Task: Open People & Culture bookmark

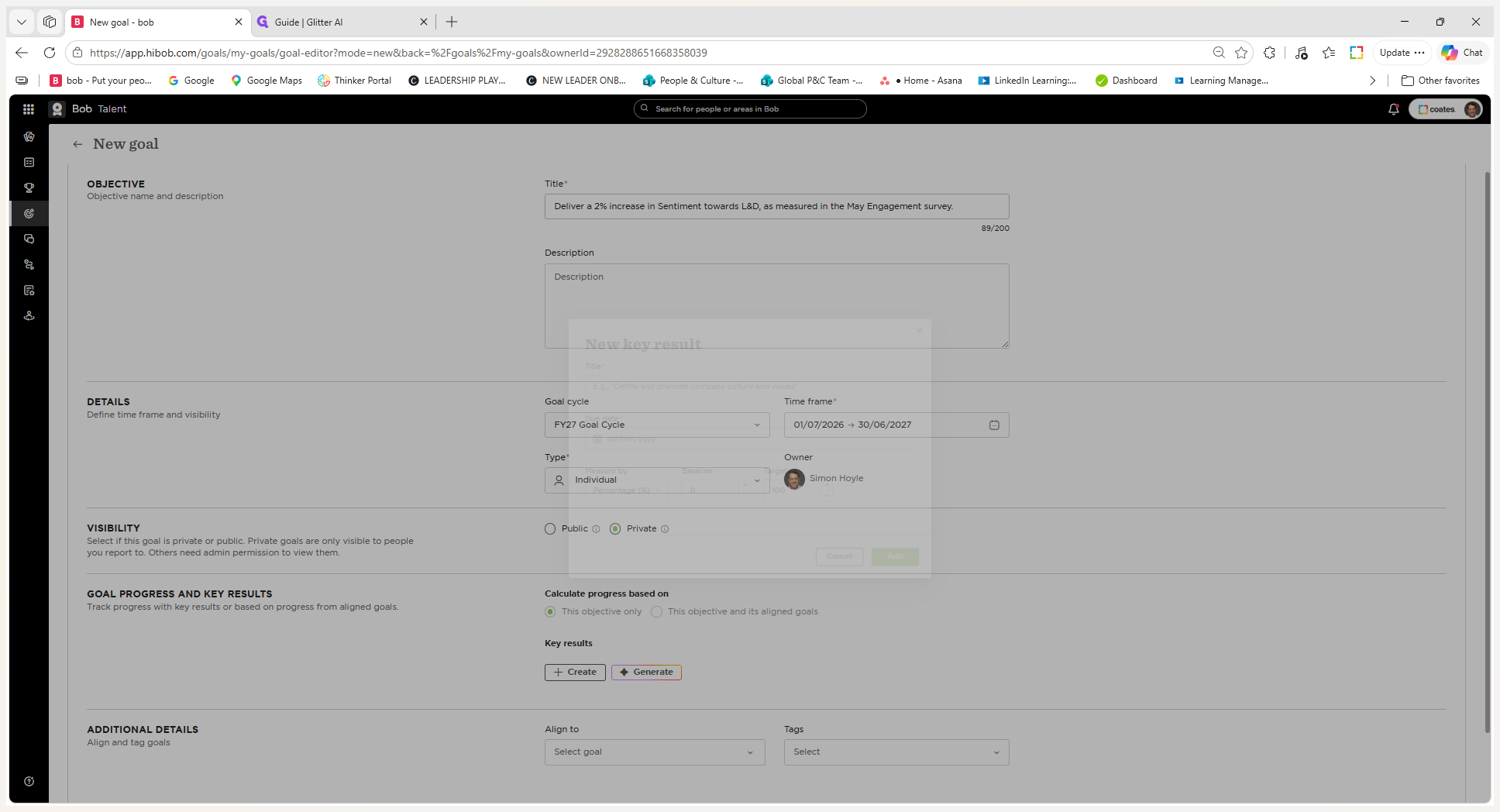Action: point(693,81)
